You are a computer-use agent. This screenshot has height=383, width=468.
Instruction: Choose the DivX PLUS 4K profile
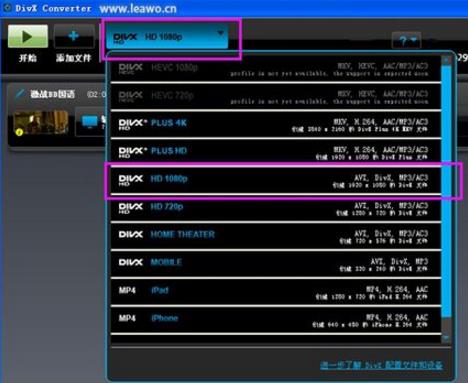(x=276, y=125)
